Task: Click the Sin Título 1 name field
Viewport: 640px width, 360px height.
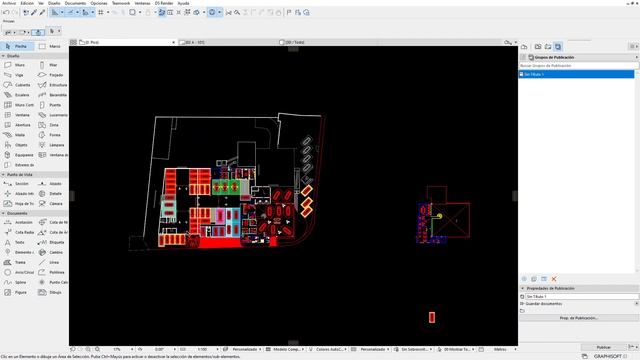Action: click(582, 297)
